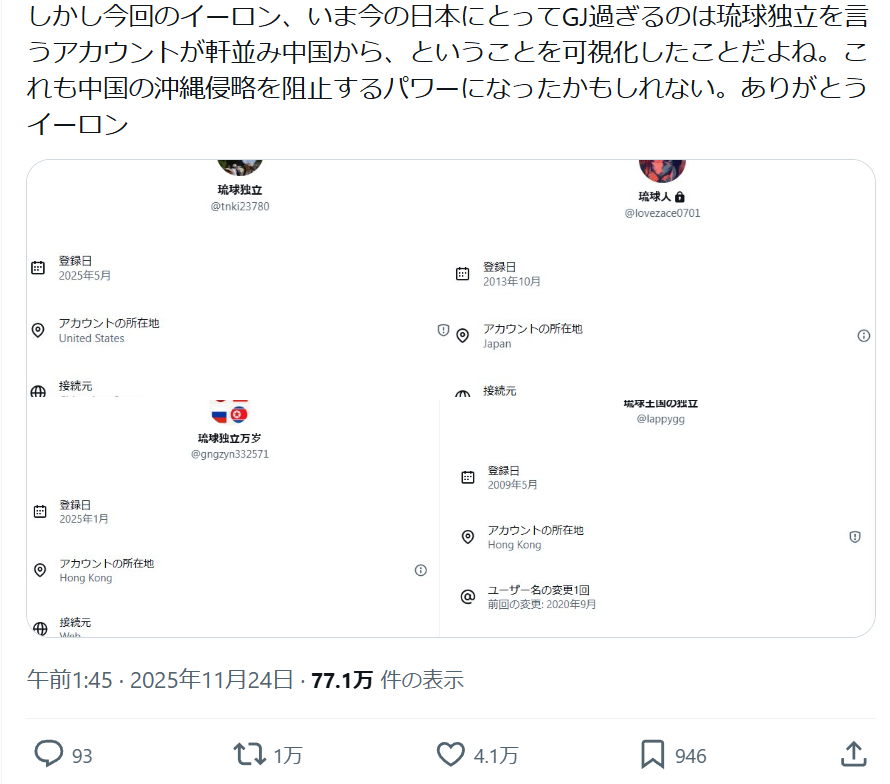890x784 pixels.
Task: Click shield icon in @lappygg Hong Kong row
Action: point(855,537)
